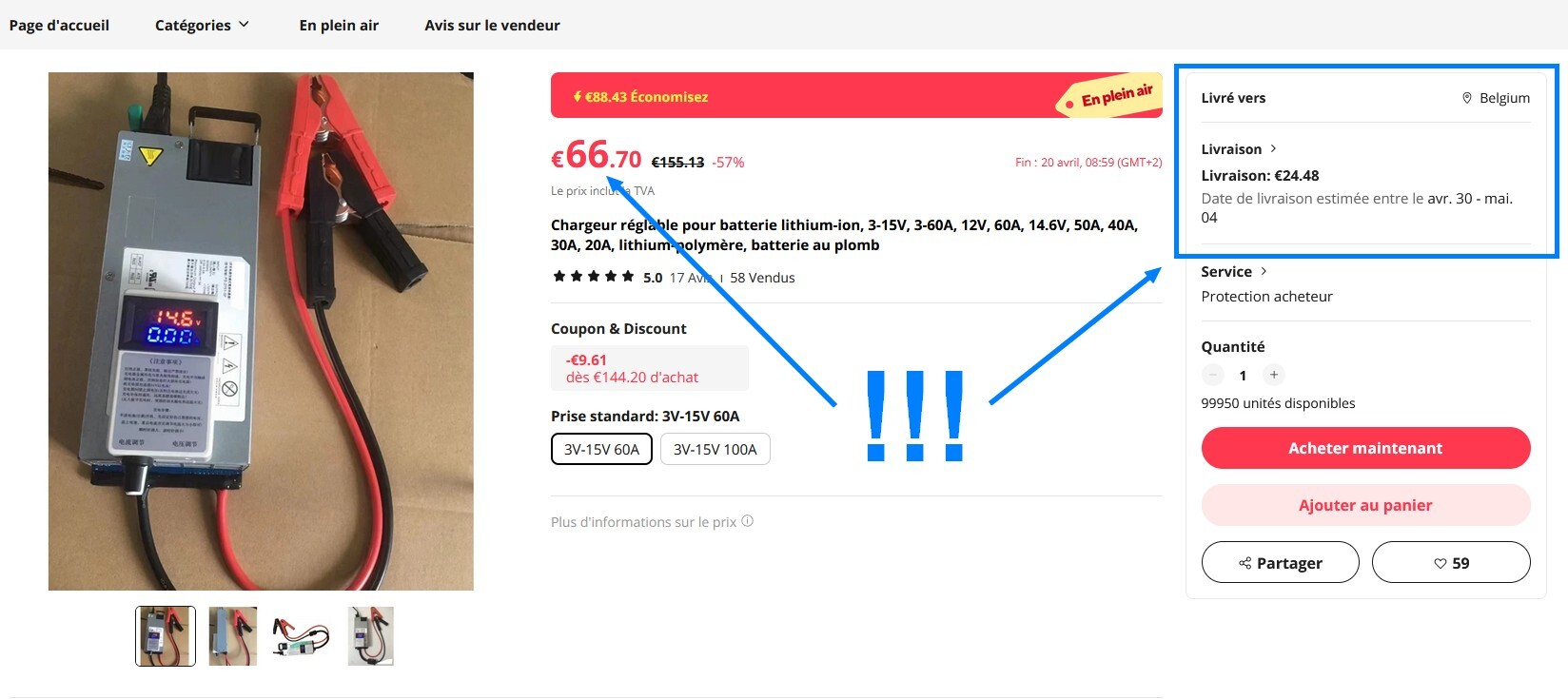This screenshot has height=699, width=1568.
Task: Go to Page d'accueil
Action: [59, 25]
